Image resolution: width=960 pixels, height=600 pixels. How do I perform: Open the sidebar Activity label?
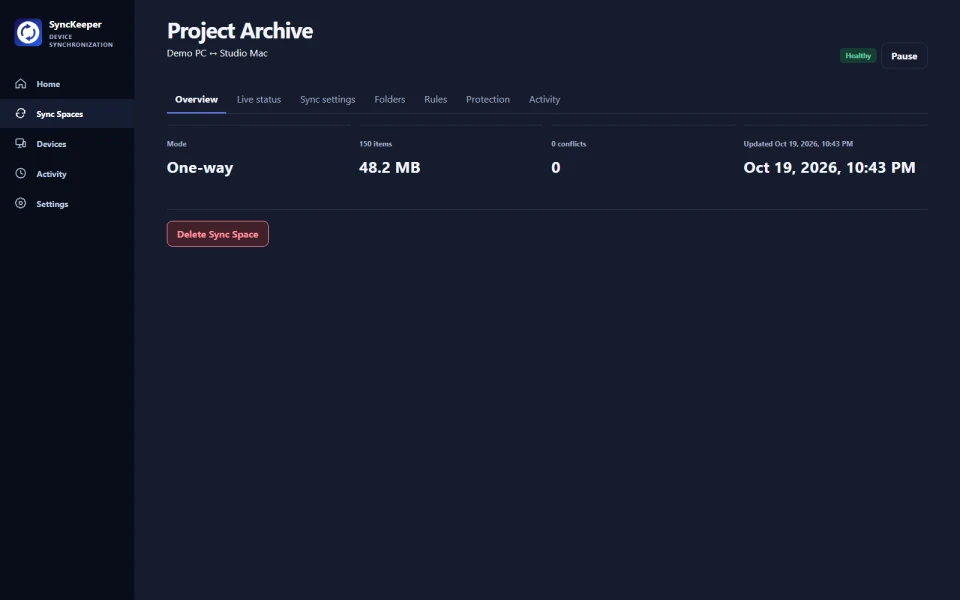(x=51, y=174)
